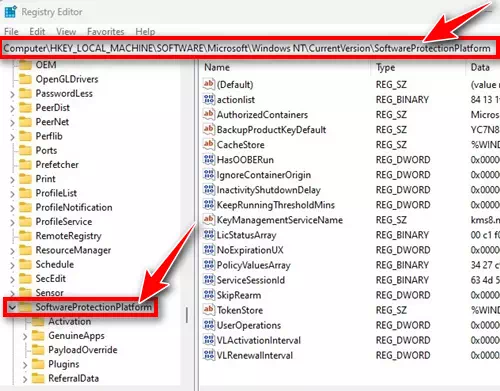Click the PayloadOverride folder icon
Image resolution: width=500 pixels, height=391 pixels.
[x=38, y=350]
